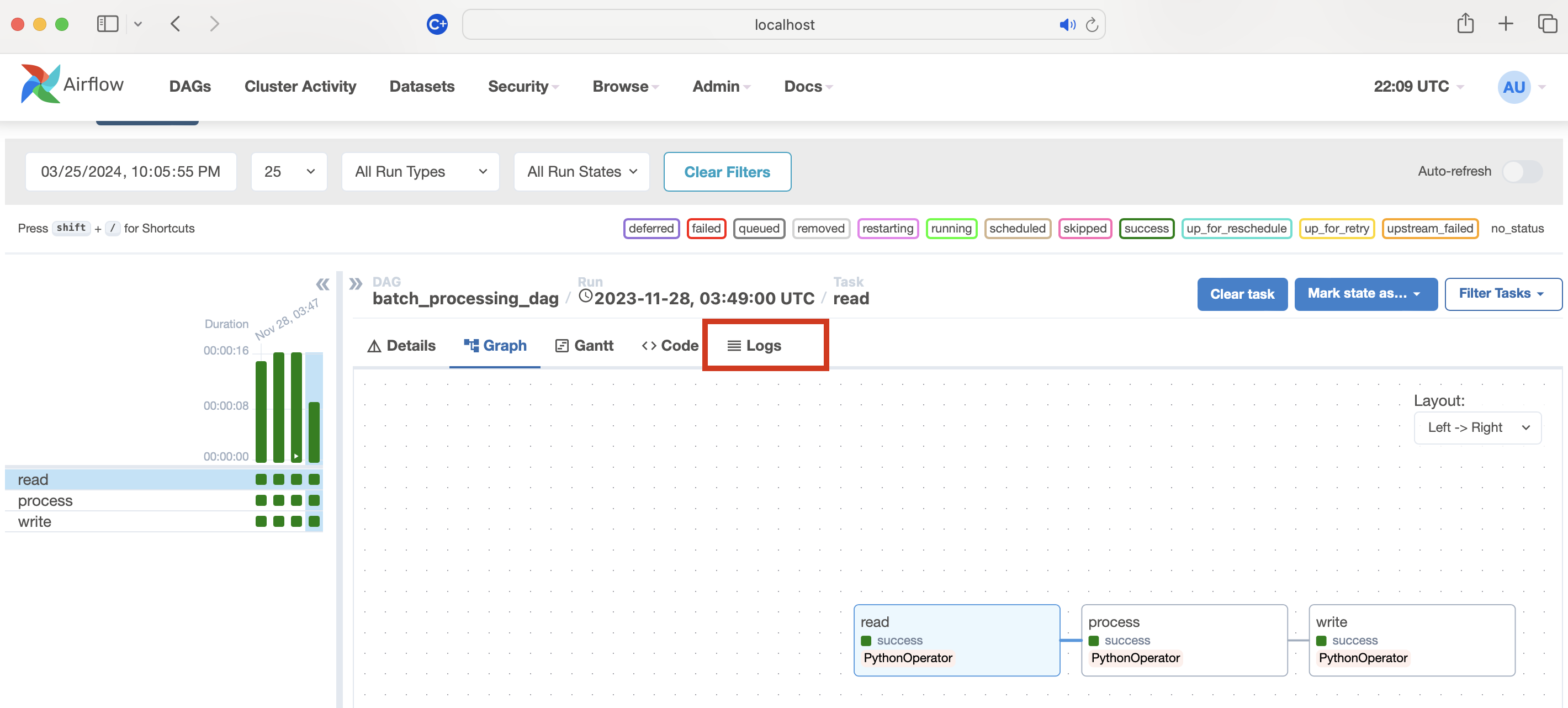Click the double-right chevron expand icon
This screenshot has width=1568, height=708.
[x=356, y=284]
